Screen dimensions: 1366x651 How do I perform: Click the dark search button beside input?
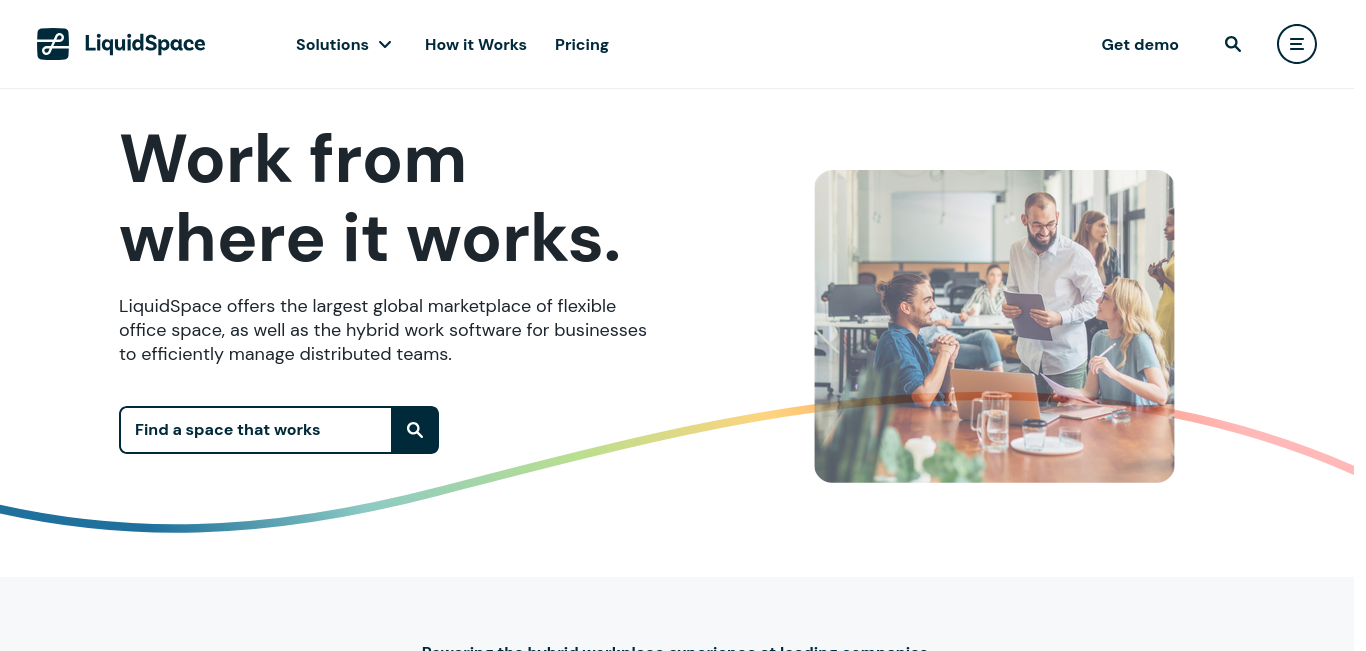415,430
